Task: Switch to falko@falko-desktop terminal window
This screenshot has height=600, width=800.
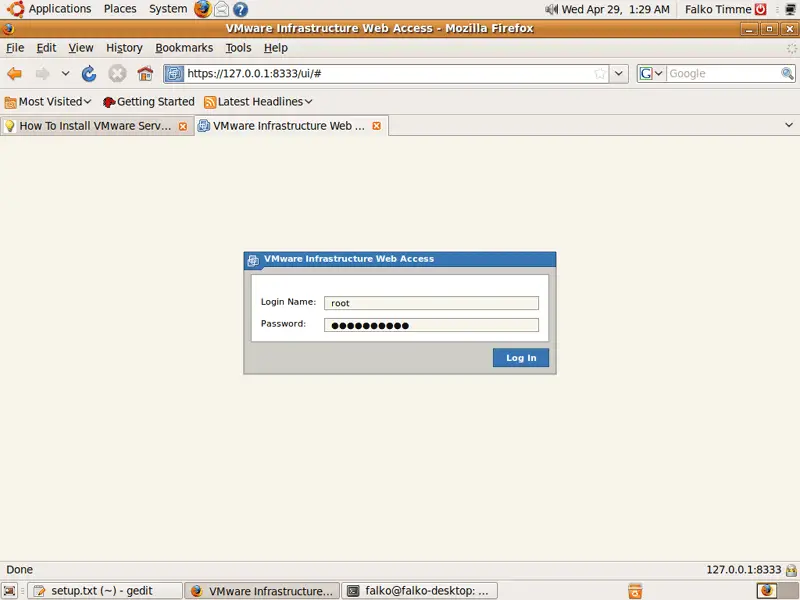Action: (x=419, y=591)
